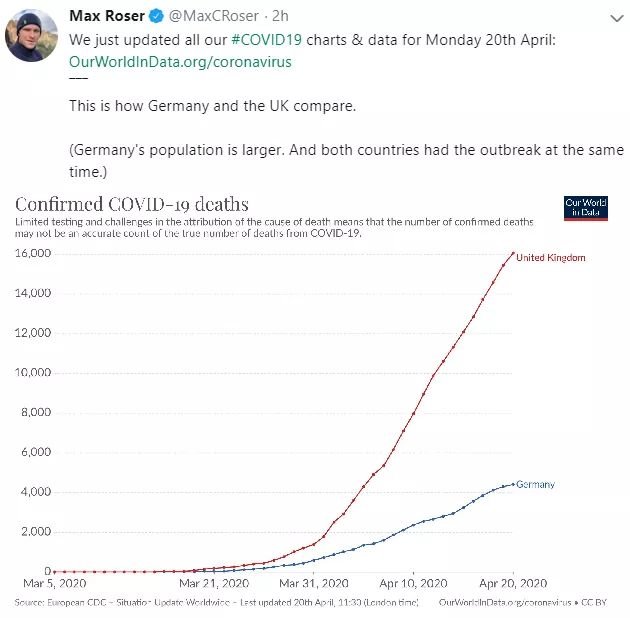Click the blue verified badge icon
Viewport: 630px width, 618px height.
click(x=156, y=16)
